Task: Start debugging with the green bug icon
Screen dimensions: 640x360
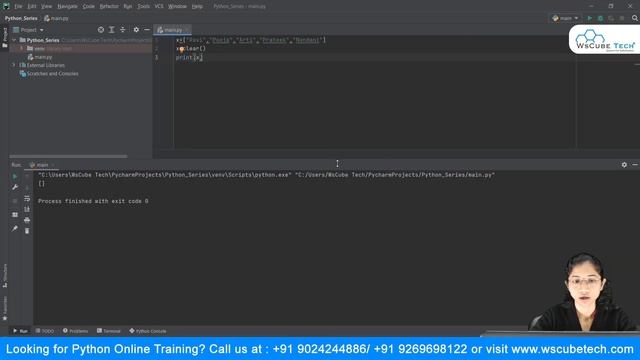Action: click(600, 18)
